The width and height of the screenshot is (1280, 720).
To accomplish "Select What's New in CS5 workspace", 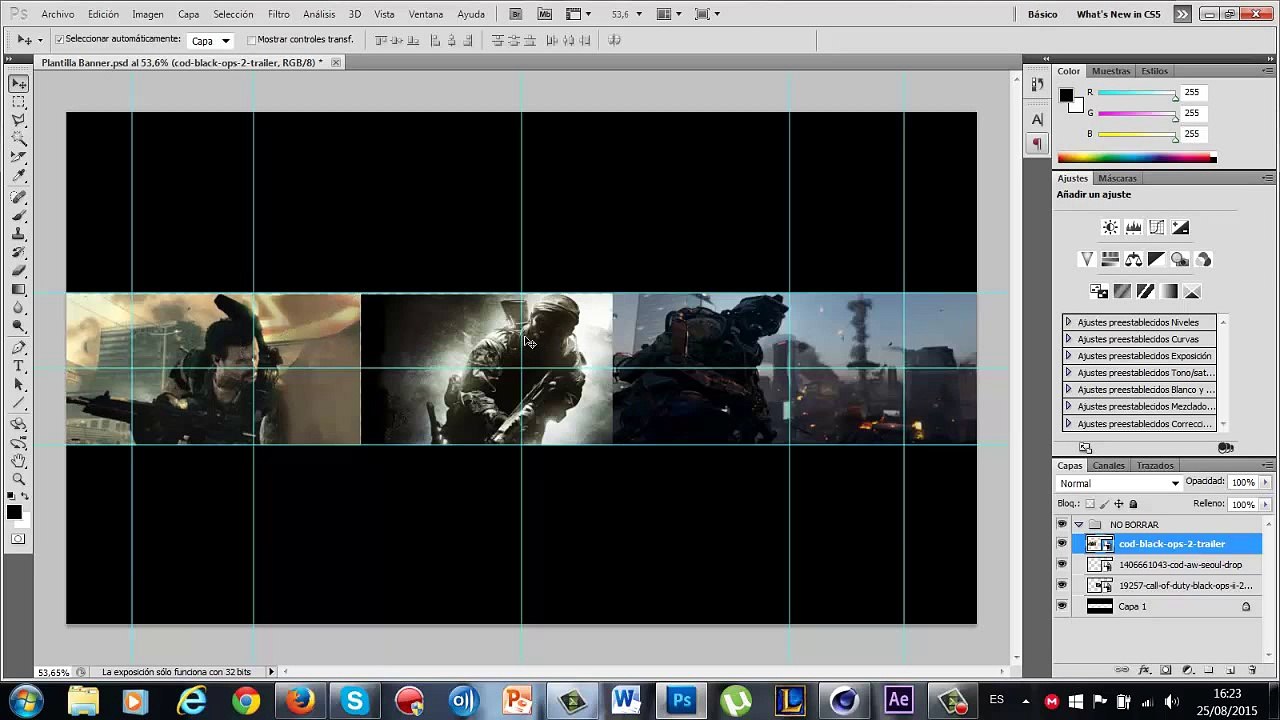I will [x=1118, y=14].
